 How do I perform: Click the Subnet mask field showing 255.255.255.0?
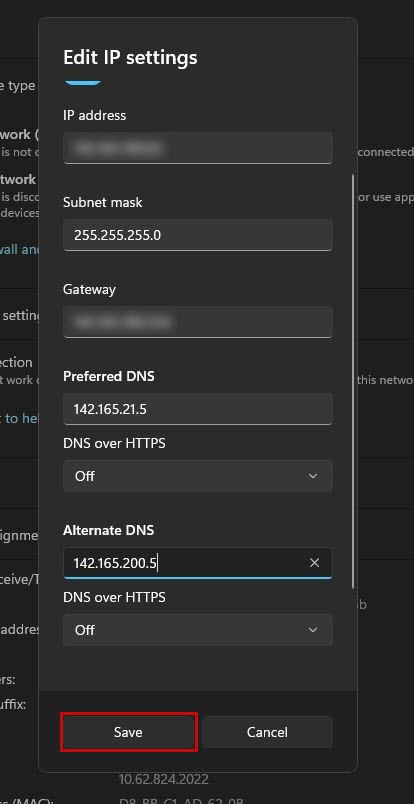[198, 235]
